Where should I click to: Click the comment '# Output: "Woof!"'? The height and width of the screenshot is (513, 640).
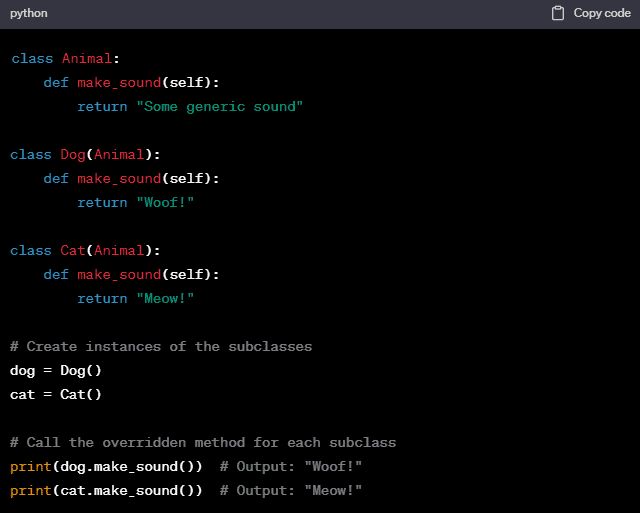click(291, 466)
